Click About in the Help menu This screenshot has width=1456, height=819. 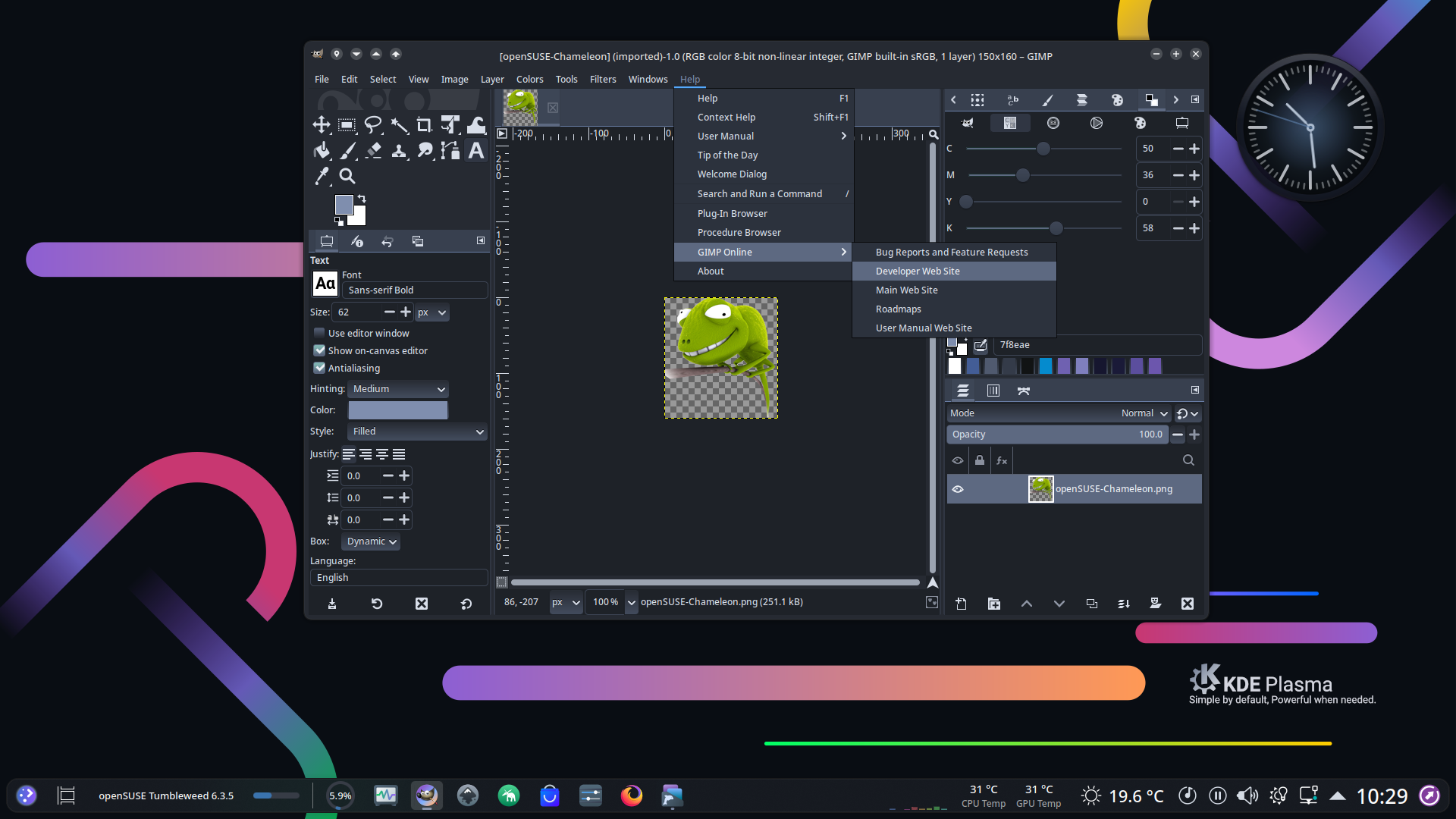point(764,271)
